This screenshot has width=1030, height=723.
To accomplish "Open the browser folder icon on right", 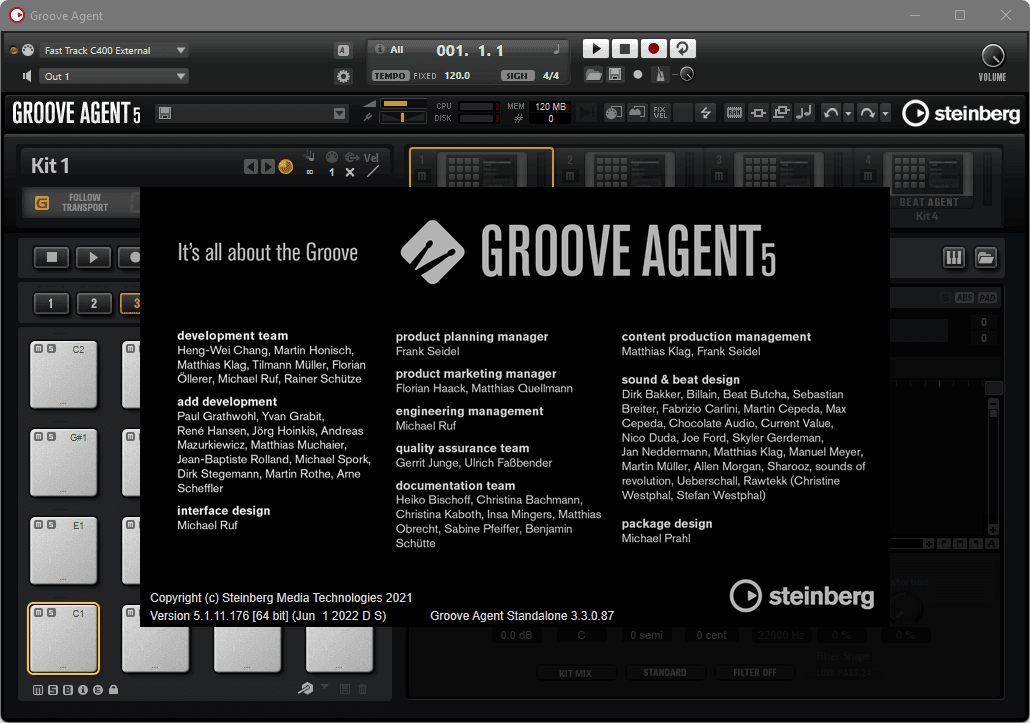I will (x=986, y=258).
